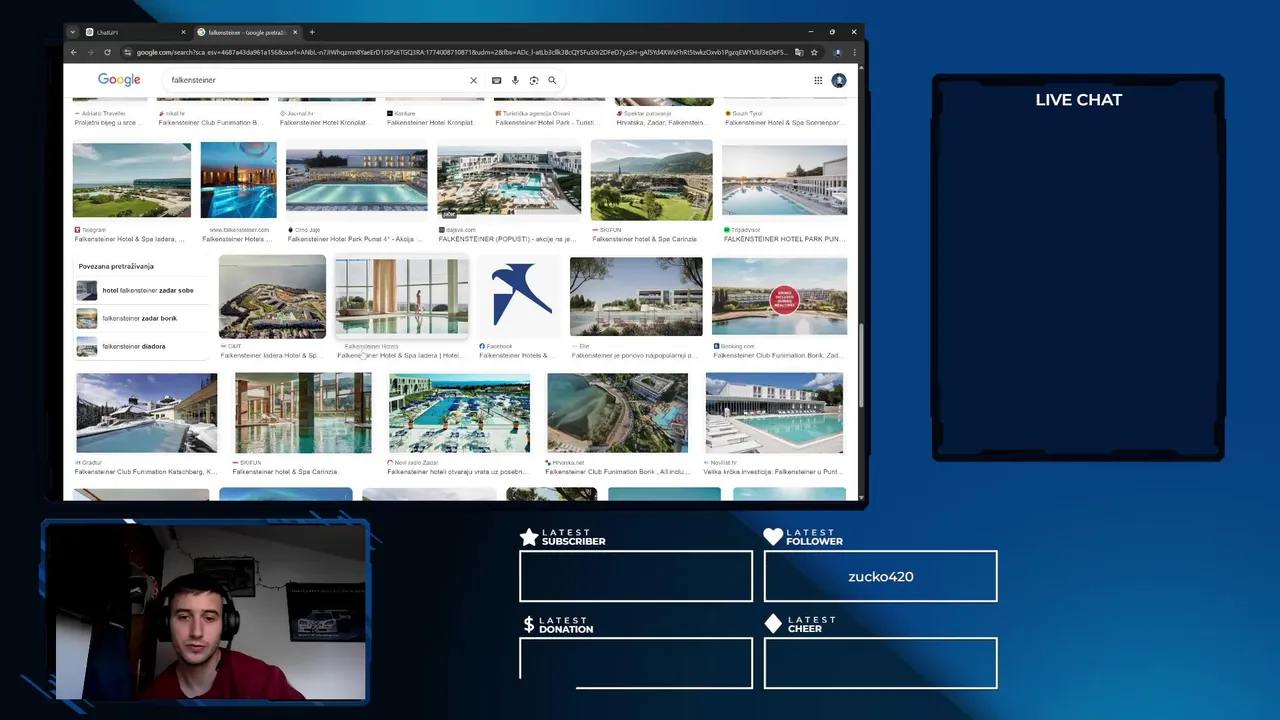Click the Velika krčka investicija caption link

tap(774, 471)
